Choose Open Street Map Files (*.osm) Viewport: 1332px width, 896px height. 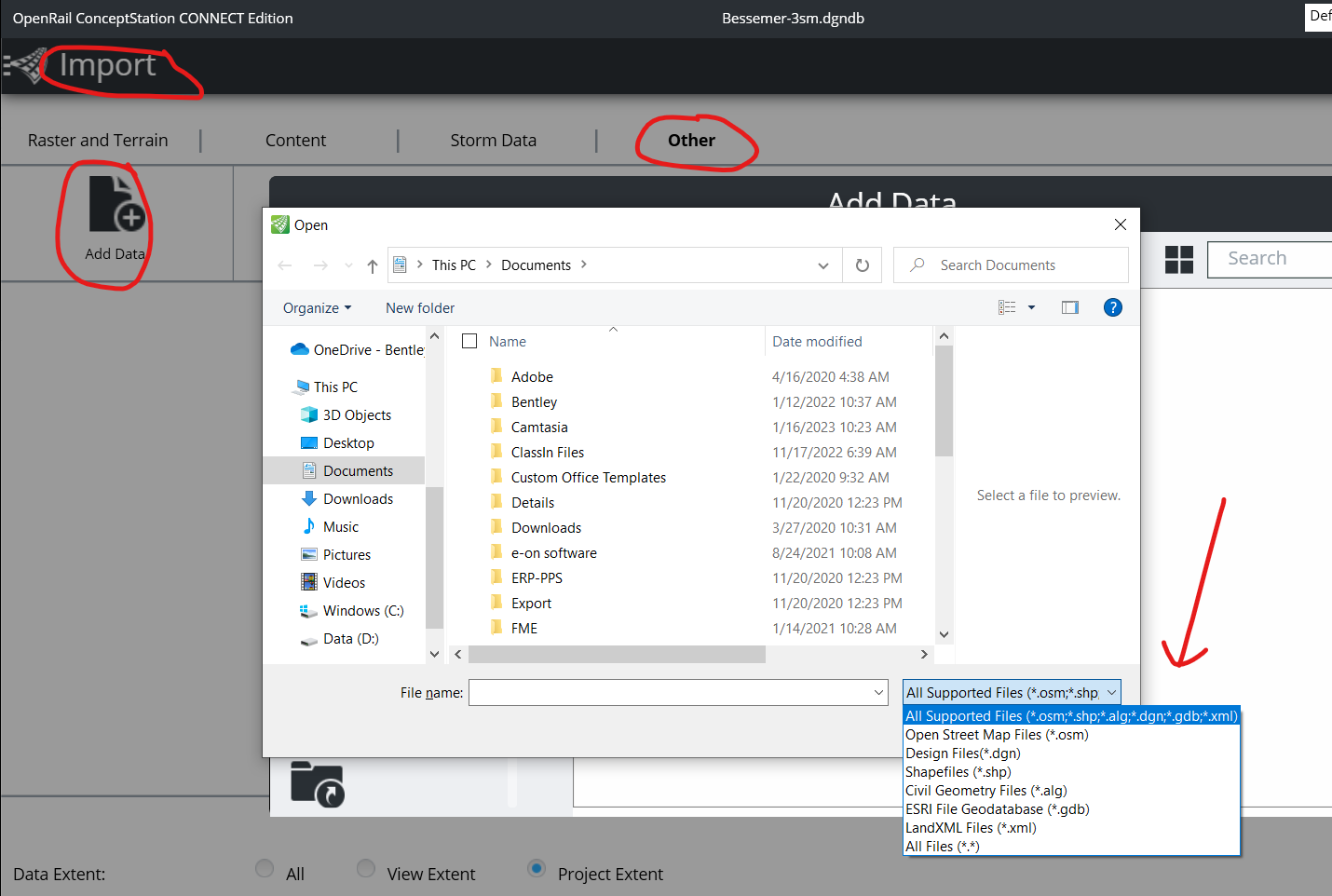click(x=1072, y=735)
